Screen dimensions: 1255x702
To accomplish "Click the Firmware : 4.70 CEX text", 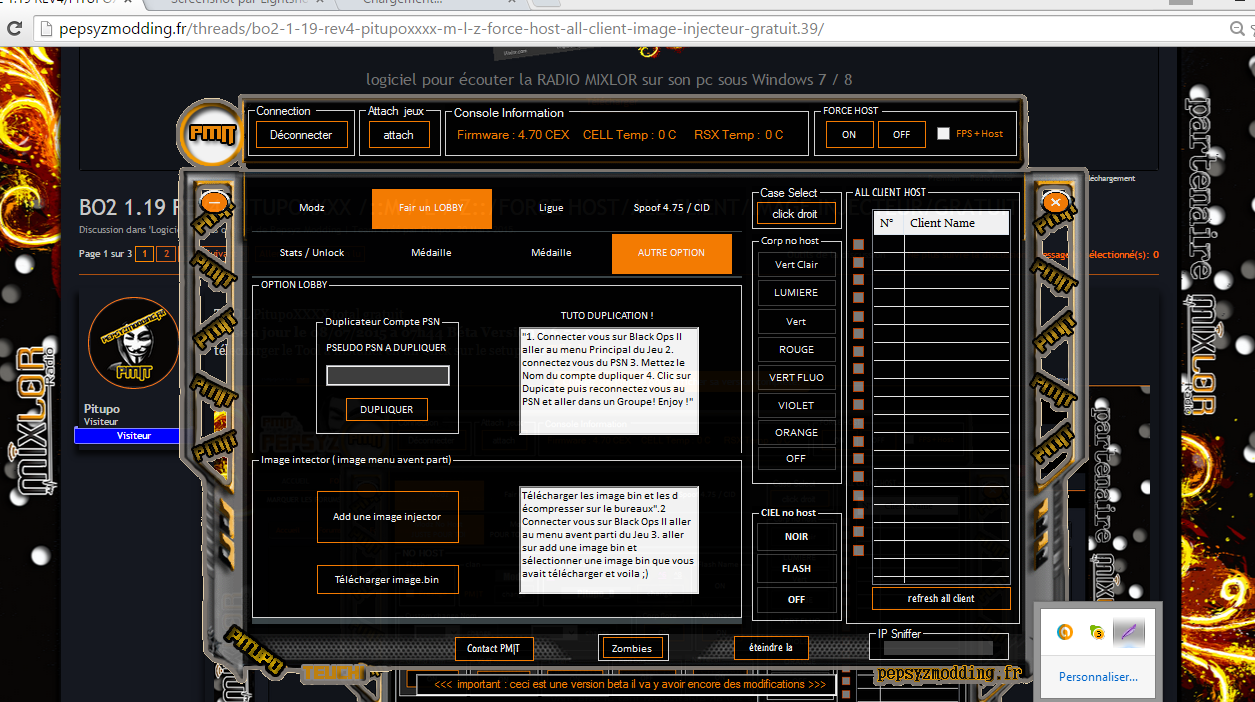I will 513,135.
